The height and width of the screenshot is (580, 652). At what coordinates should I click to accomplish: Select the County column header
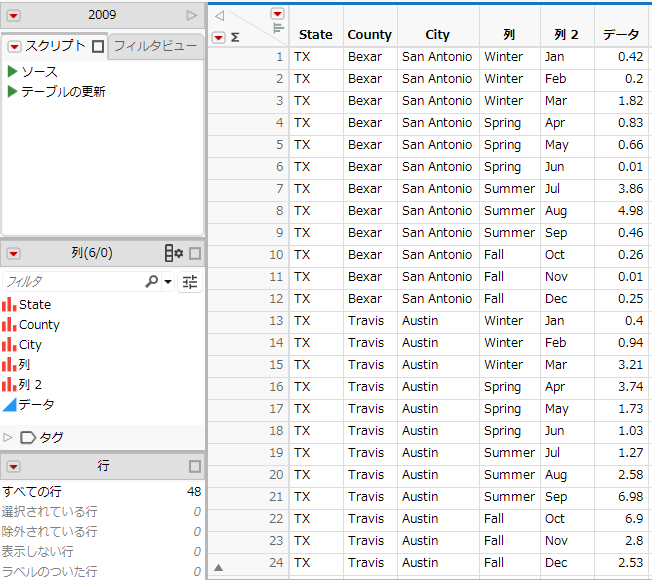(x=370, y=35)
